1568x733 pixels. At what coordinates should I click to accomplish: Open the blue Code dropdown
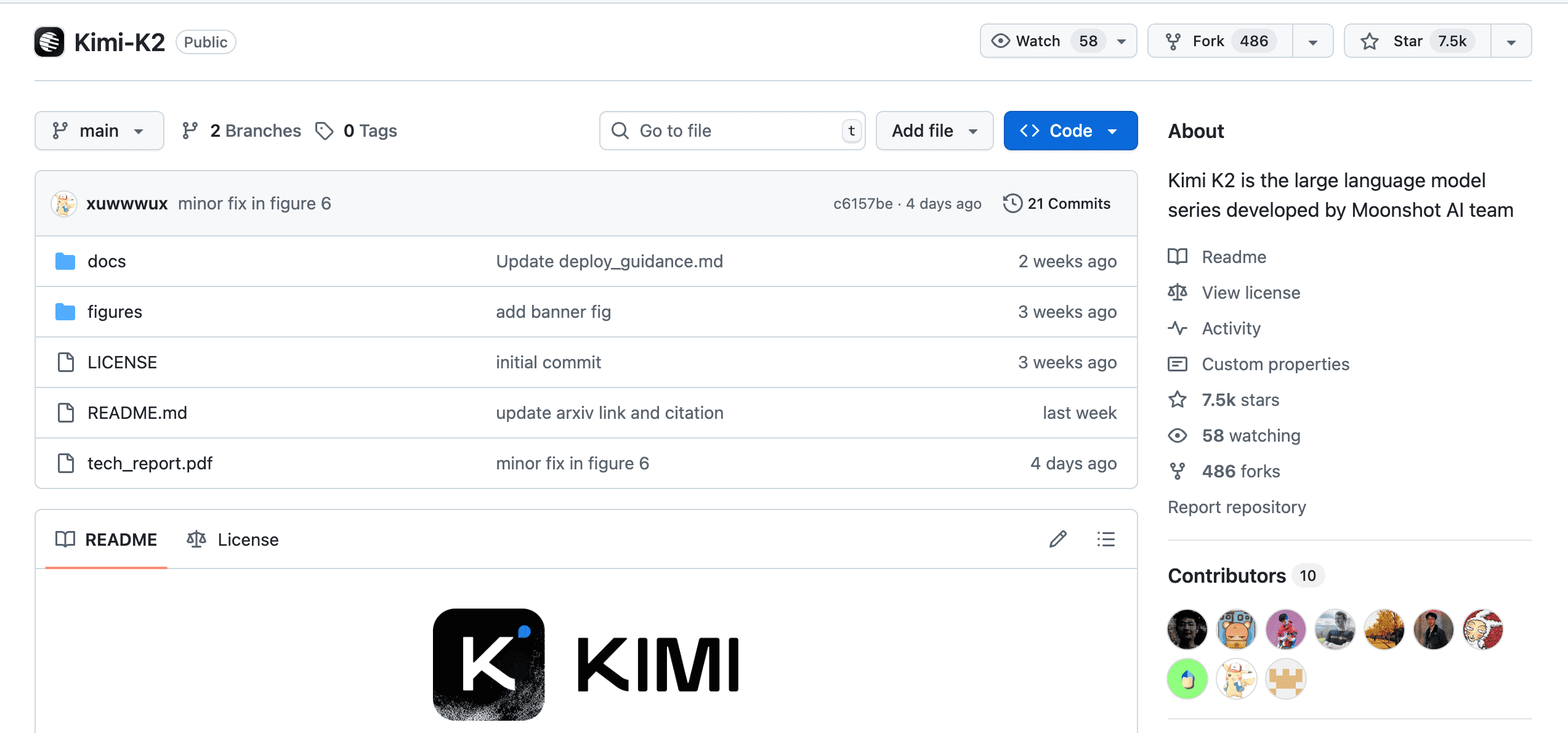coord(1070,131)
